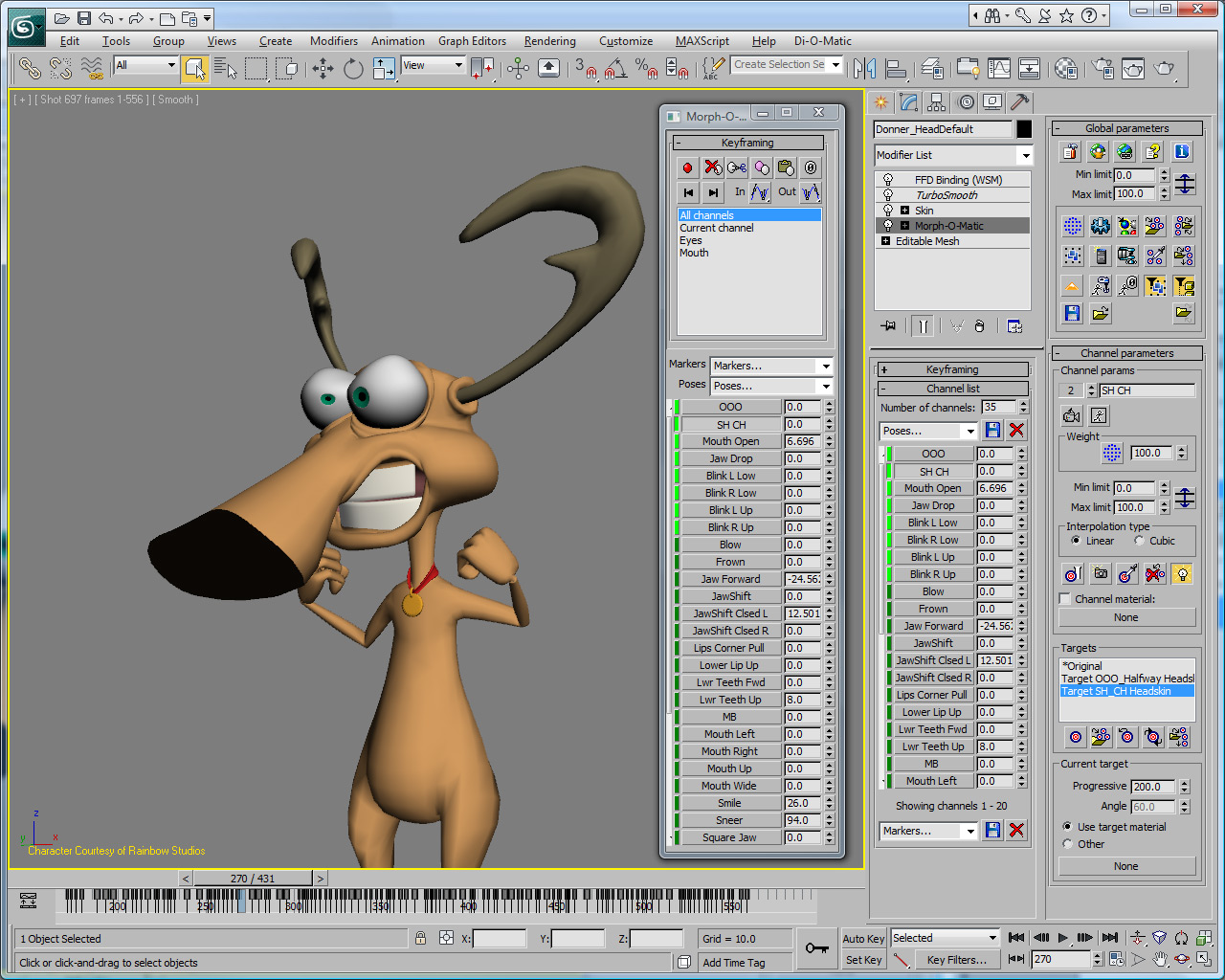
Task: Click the Render teapot icon
Action: [x=1164, y=68]
